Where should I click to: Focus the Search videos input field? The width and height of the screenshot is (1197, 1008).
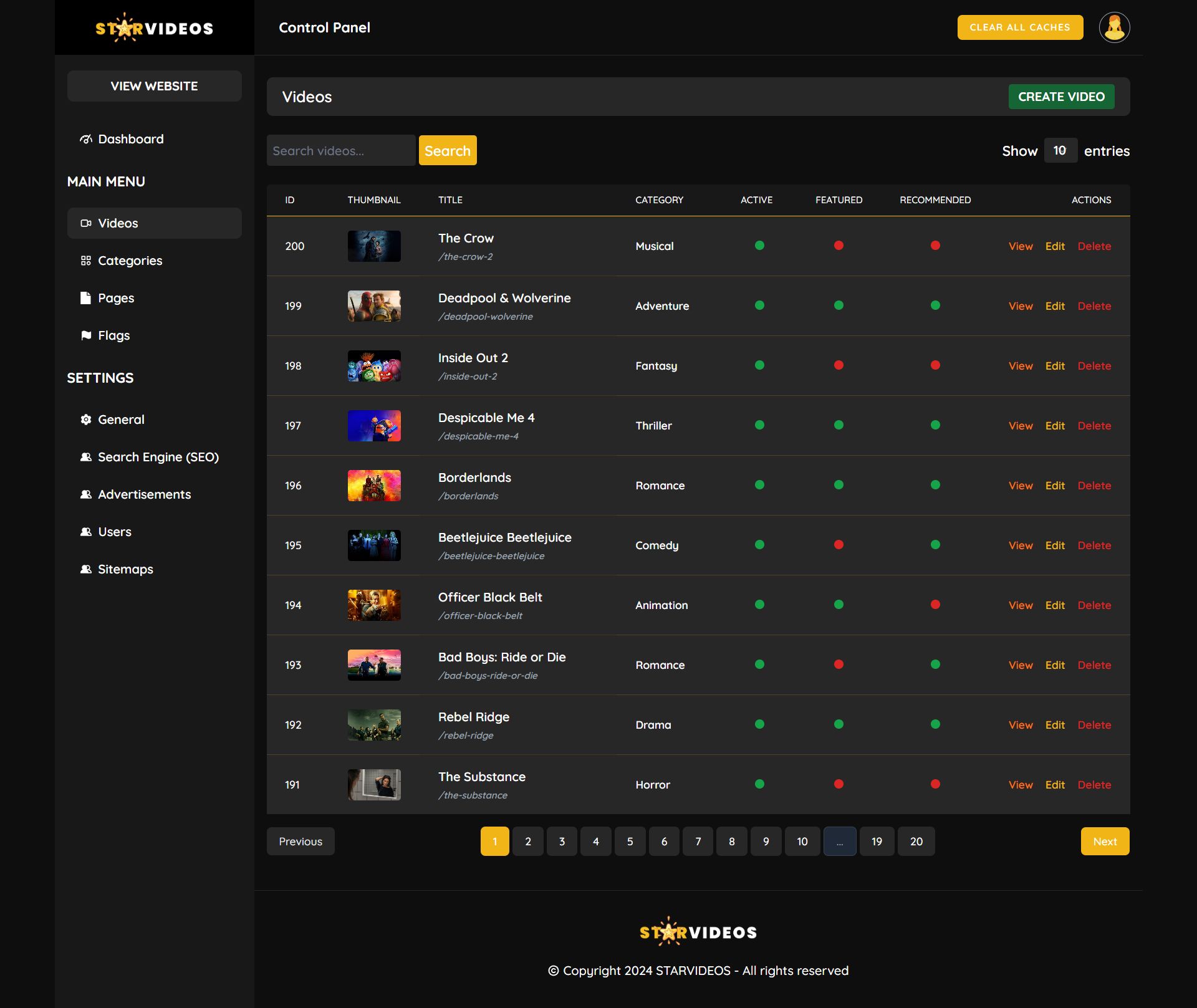click(x=341, y=150)
